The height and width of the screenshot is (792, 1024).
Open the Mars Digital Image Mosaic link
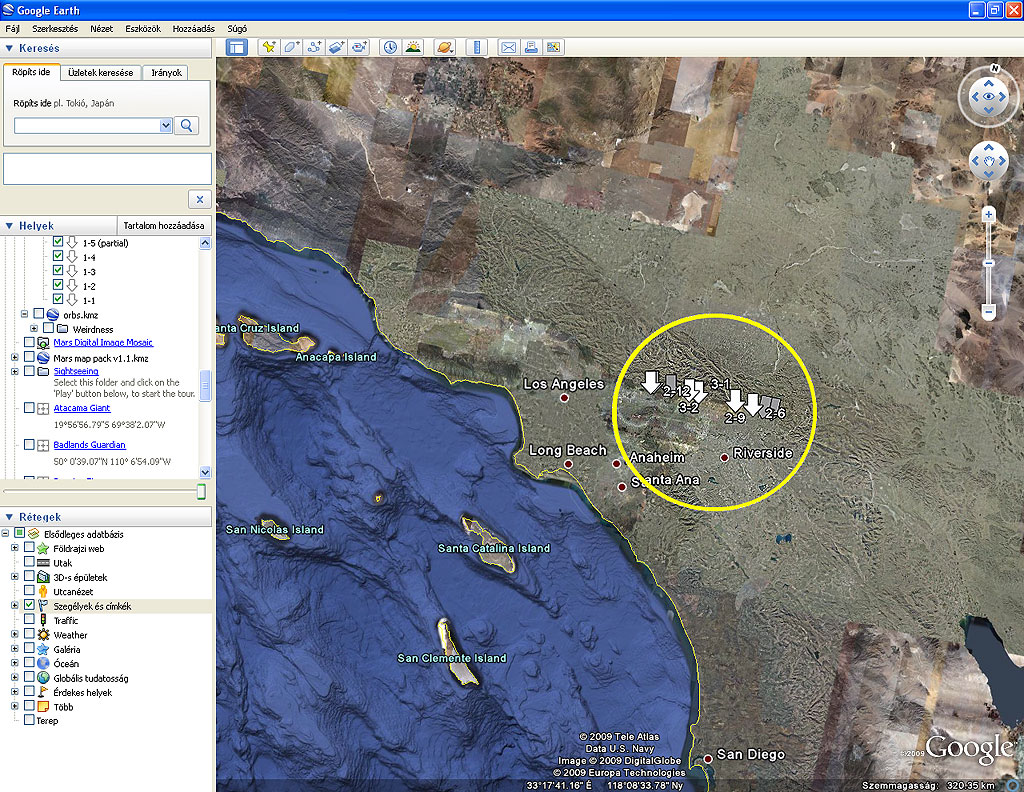tap(103, 342)
